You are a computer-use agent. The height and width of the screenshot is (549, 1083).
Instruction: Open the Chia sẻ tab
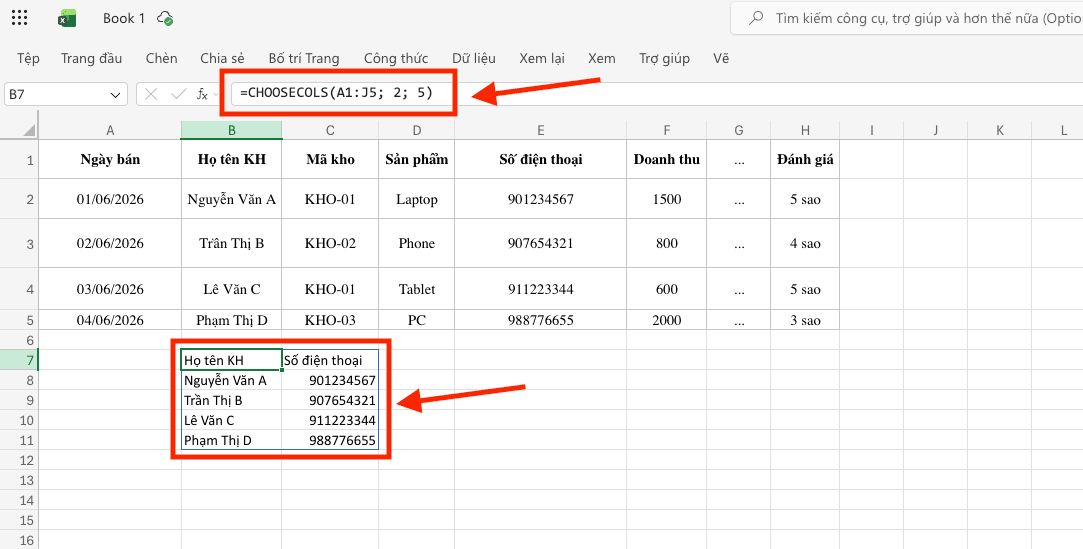click(x=222, y=59)
